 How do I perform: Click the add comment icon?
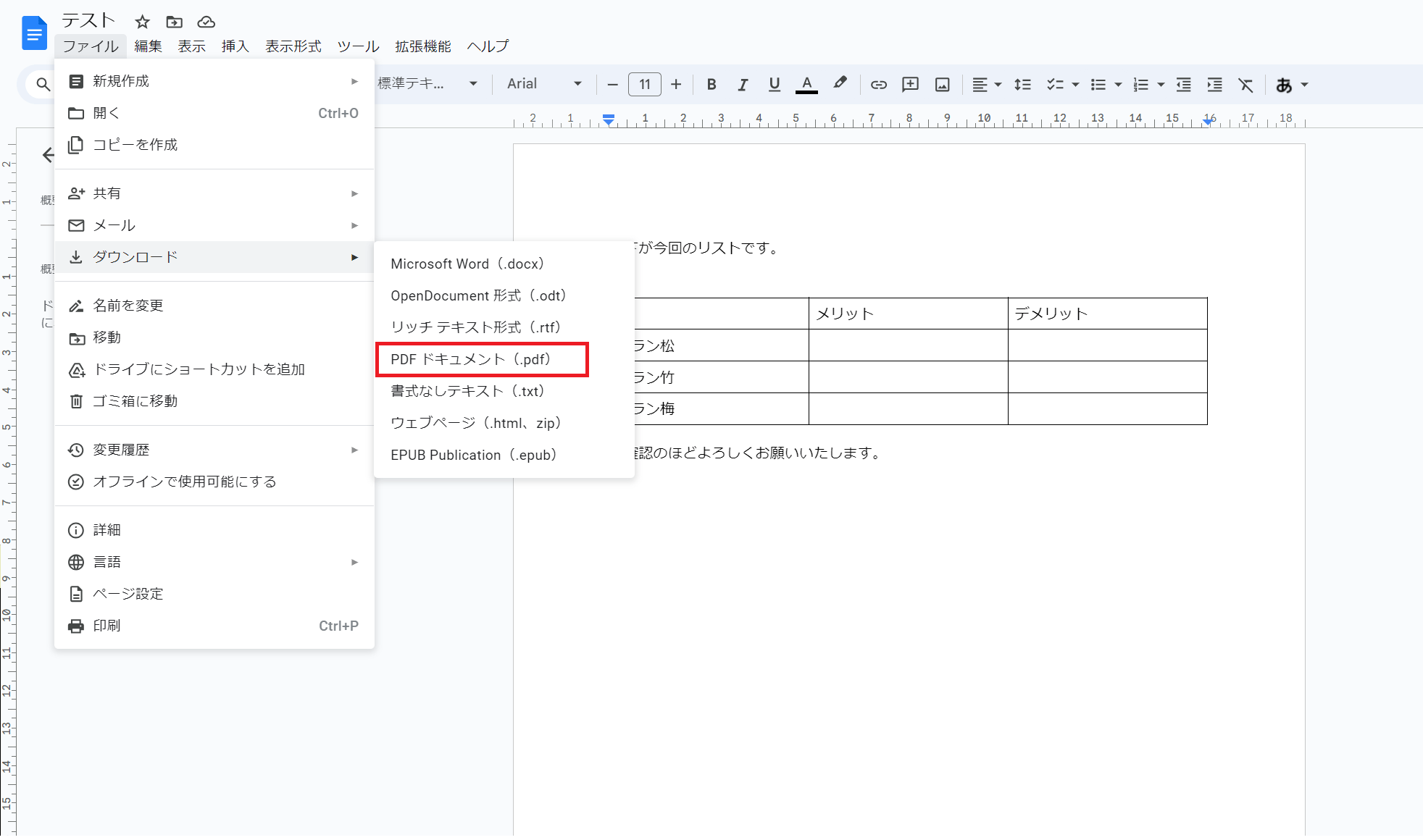[910, 85]
